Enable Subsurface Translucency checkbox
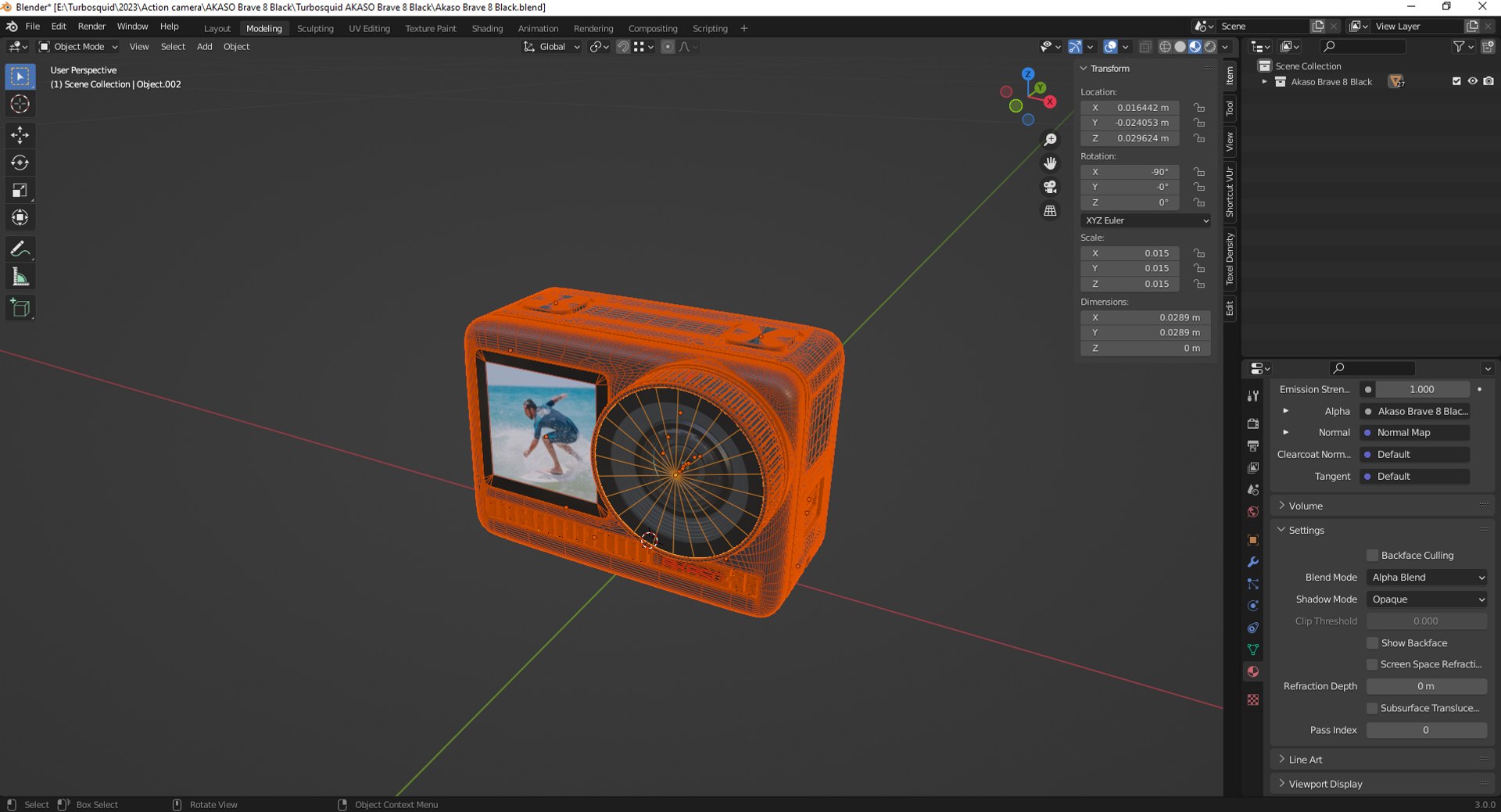 click(1372, 708)
